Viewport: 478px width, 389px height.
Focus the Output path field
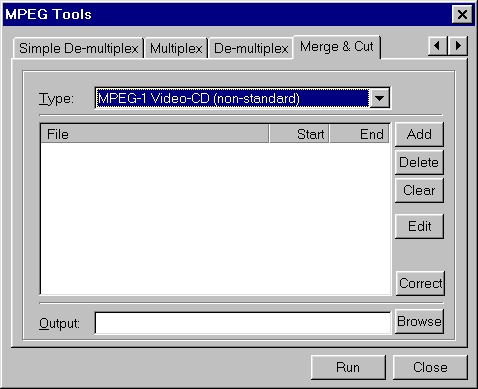tap(243, 323)
